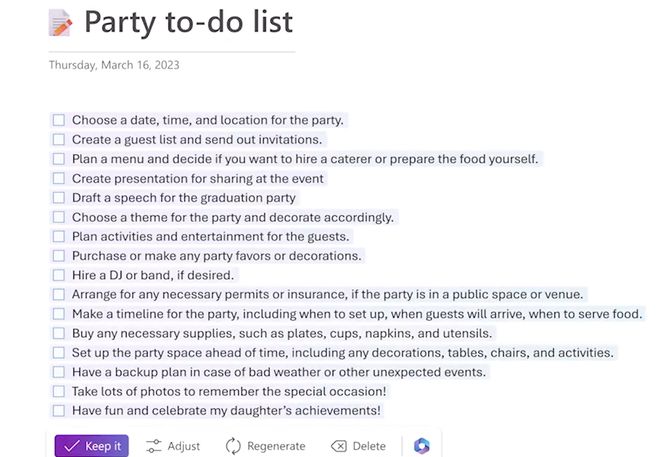Check the 'Take lots of photos' box

tap(59, 391)
